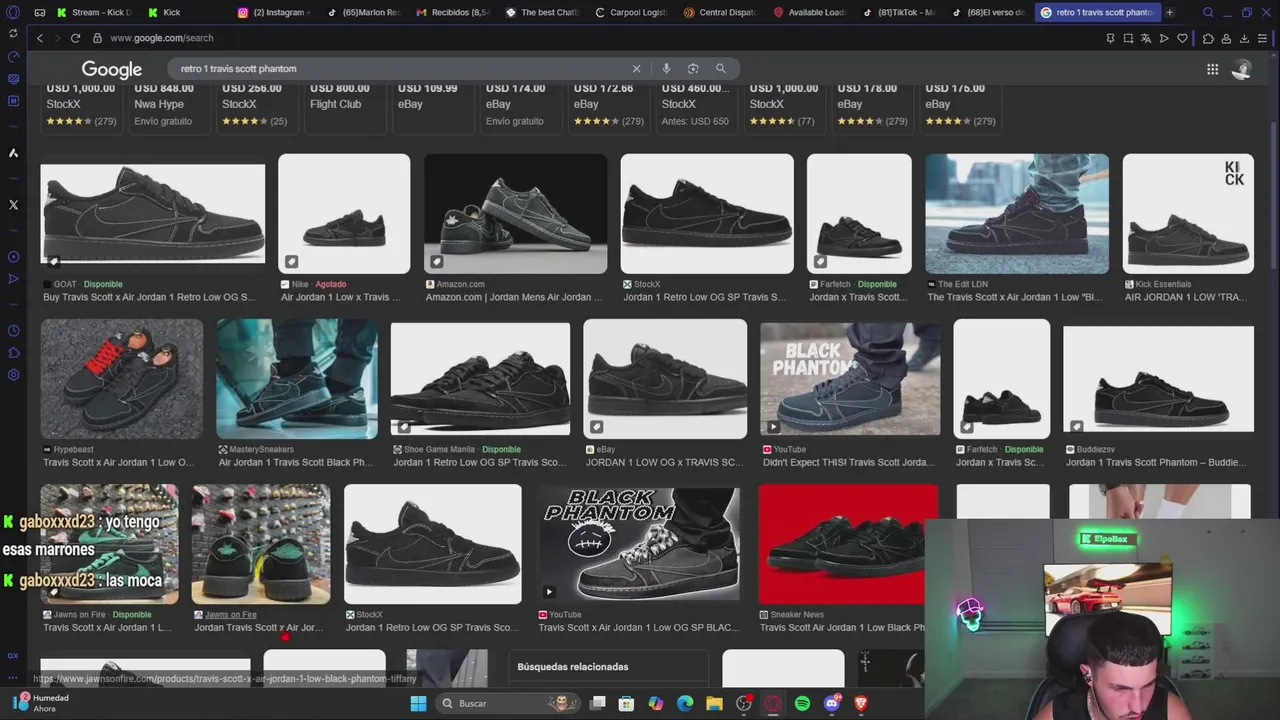Open the sidebar settings gear
1280x720 pixels.
click(x=13, y=375)
